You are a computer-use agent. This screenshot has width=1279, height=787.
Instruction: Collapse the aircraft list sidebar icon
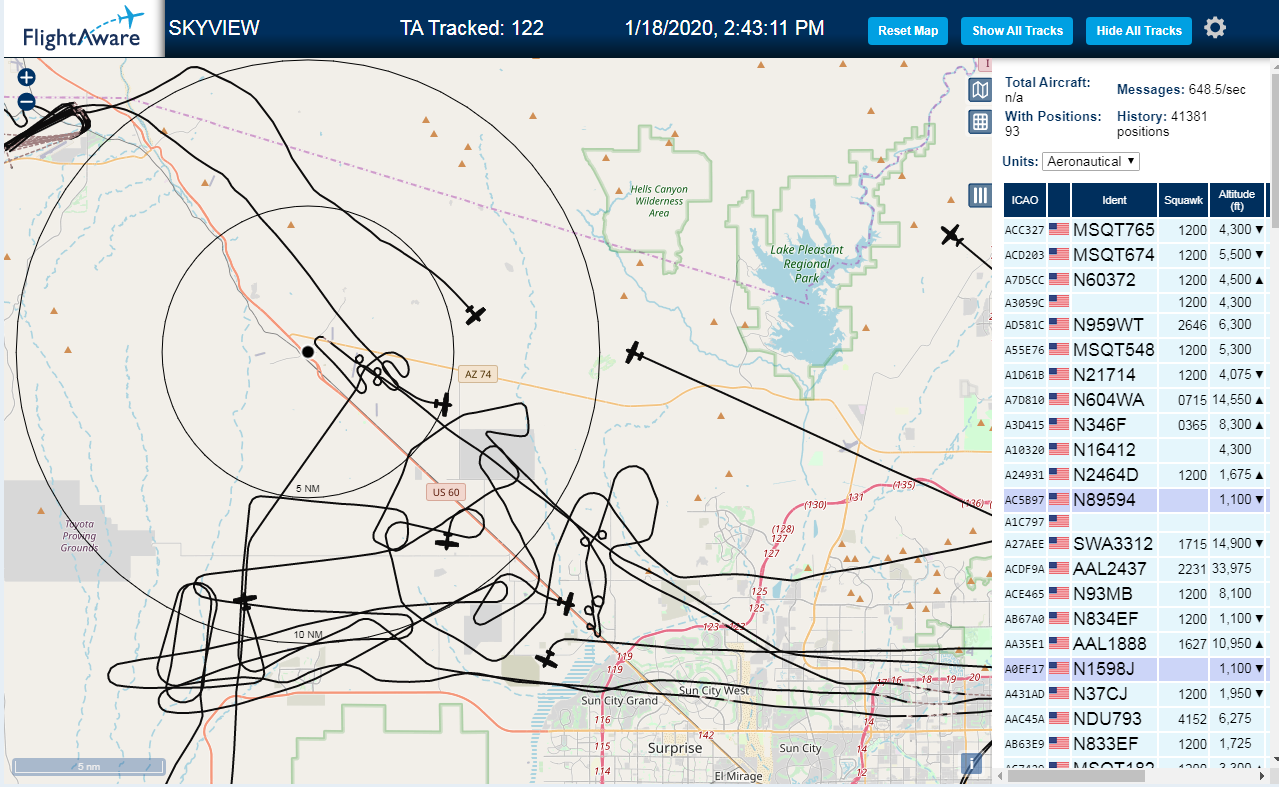tap(980, 195)
